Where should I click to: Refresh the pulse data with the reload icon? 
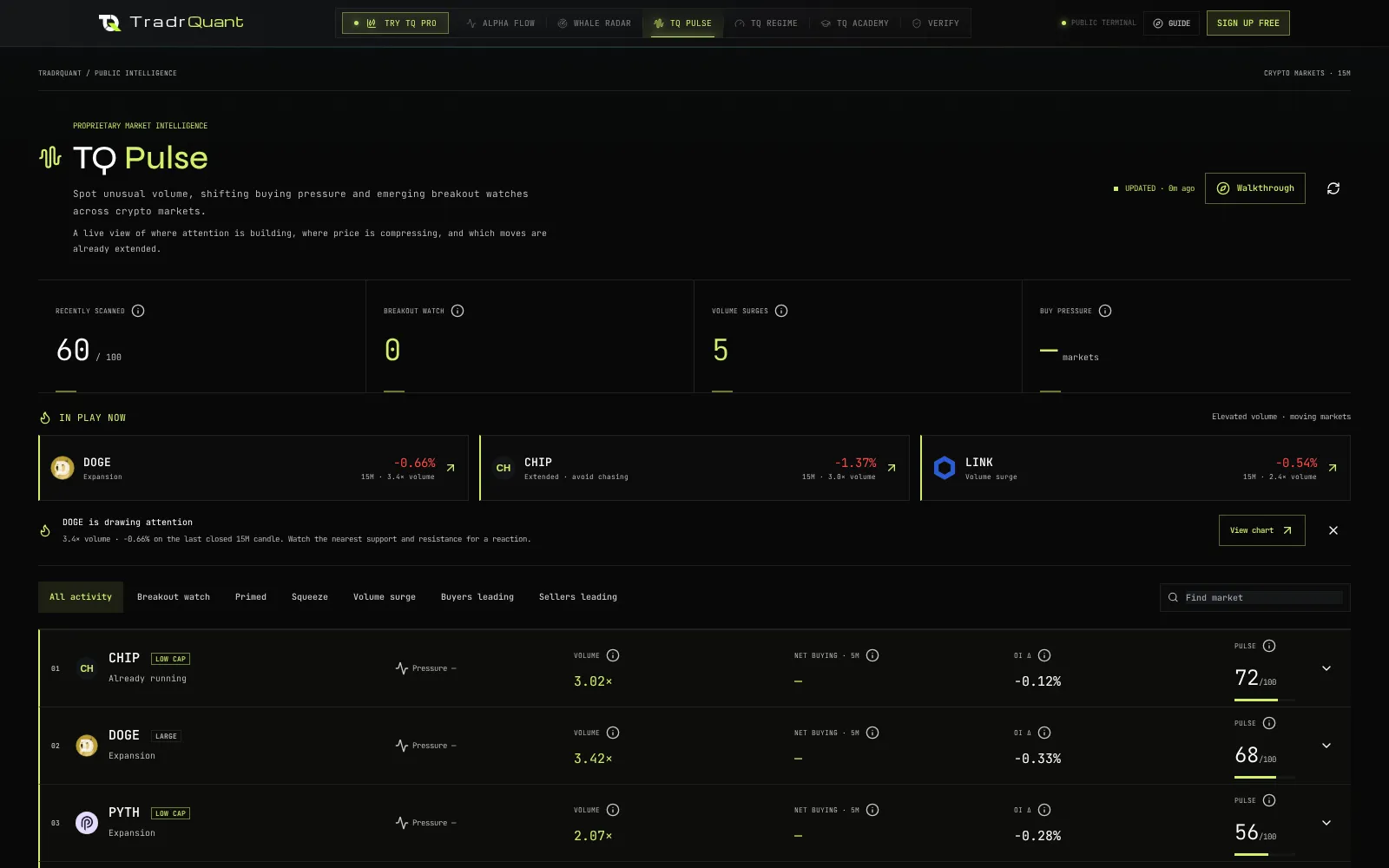tap(1333, 188)
